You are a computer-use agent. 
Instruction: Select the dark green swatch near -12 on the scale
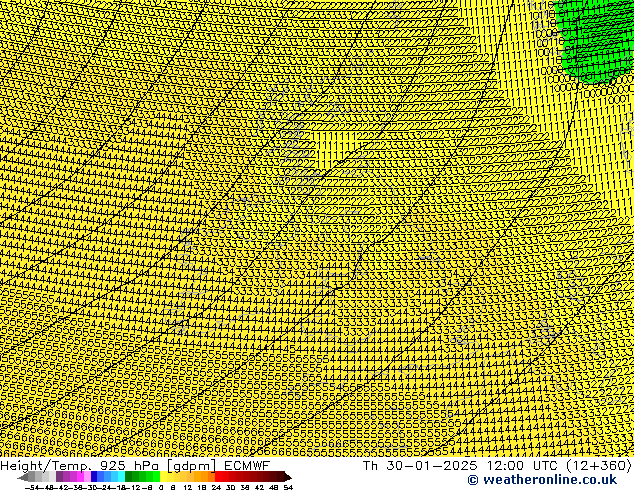click(x=129, y=477)
